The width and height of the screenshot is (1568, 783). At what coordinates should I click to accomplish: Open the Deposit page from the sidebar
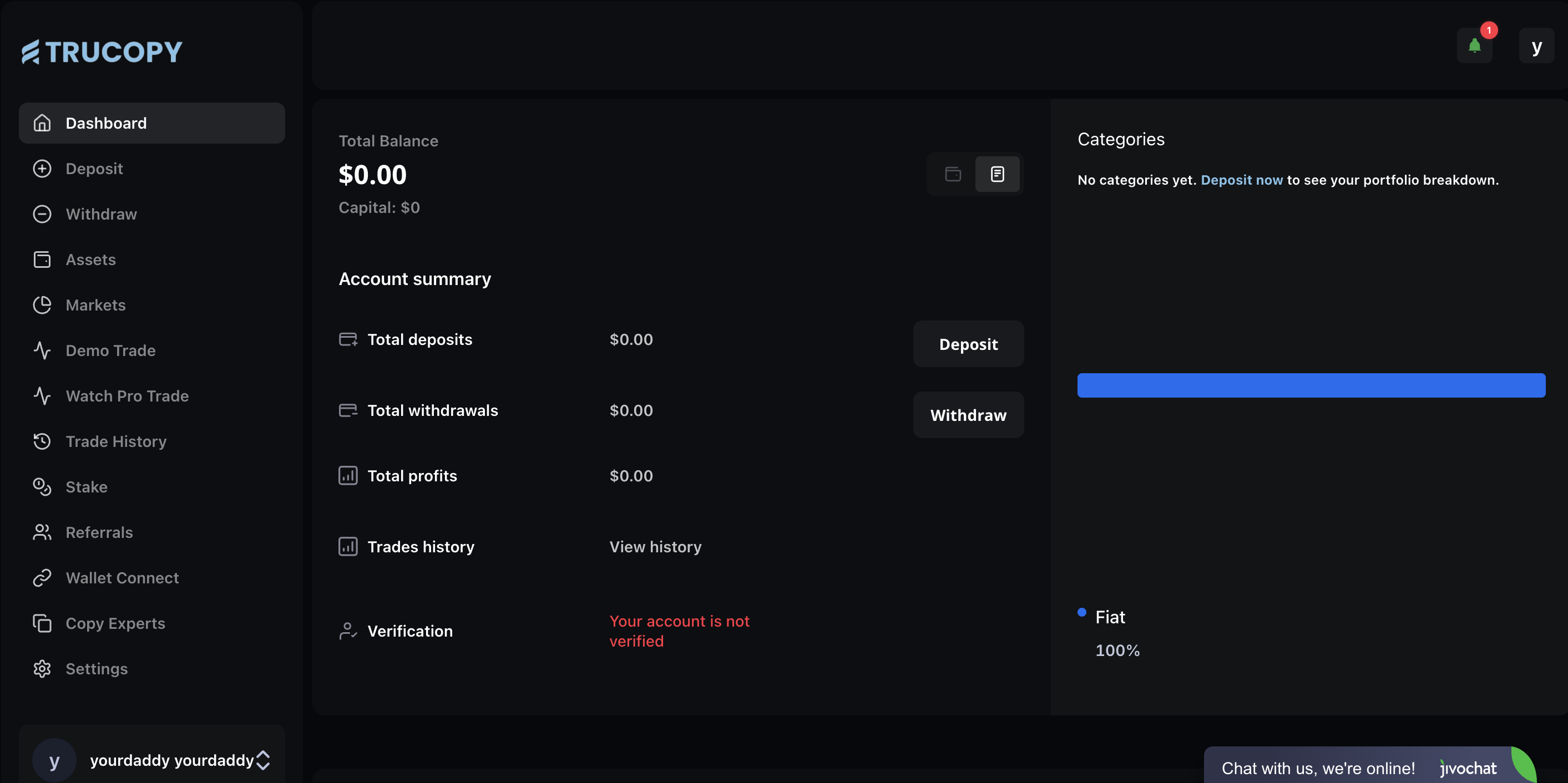click(x=94, y=169)
